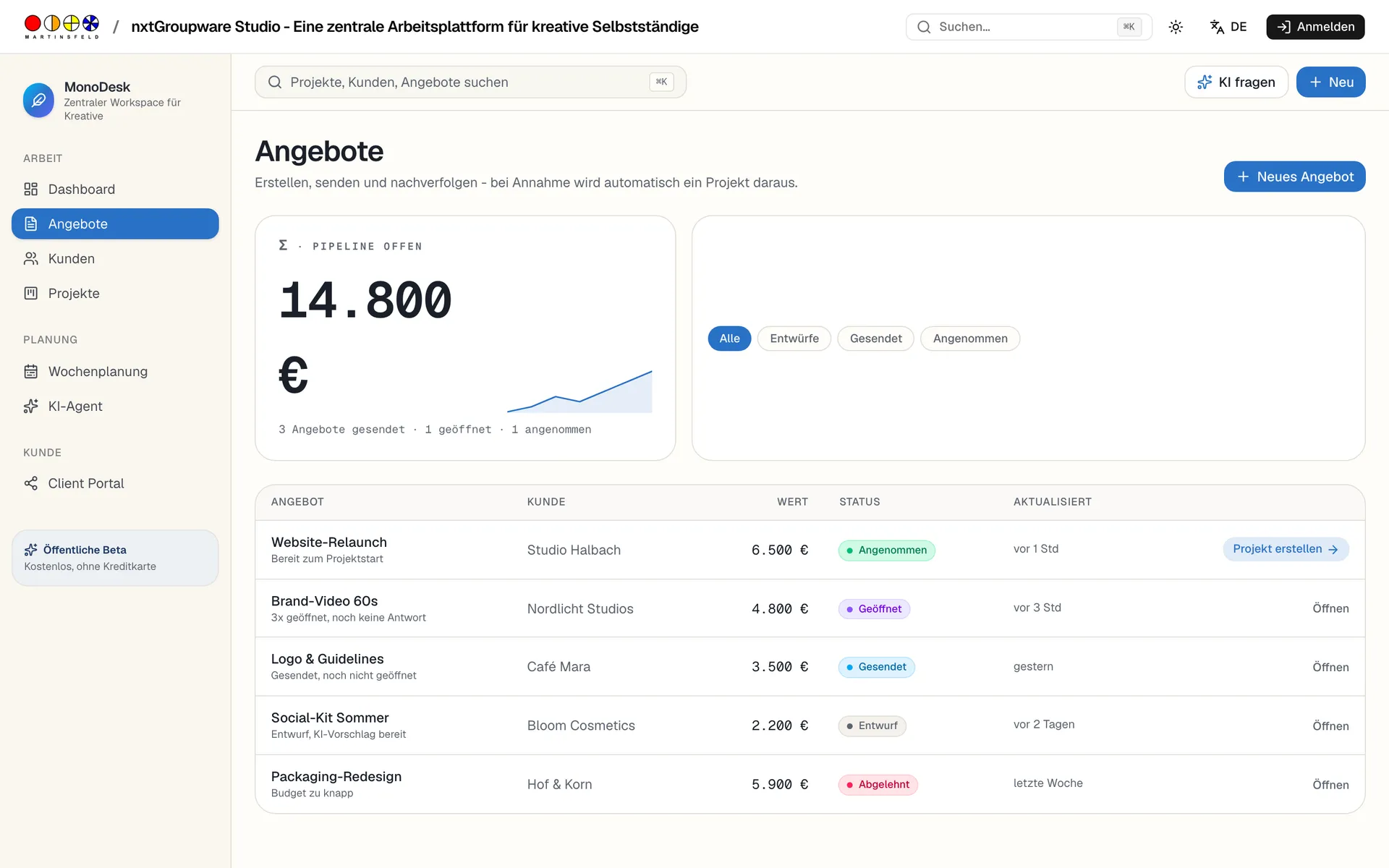Click the Neues Angebot button
Screen dimensions: 1389x868
coord(1294,176)
